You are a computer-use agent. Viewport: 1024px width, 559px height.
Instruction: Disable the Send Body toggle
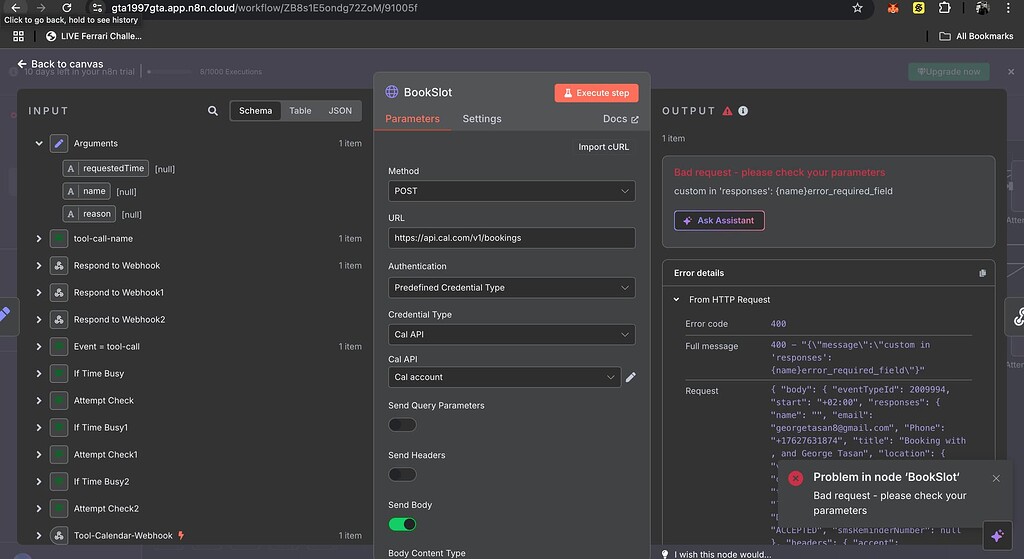402,524
